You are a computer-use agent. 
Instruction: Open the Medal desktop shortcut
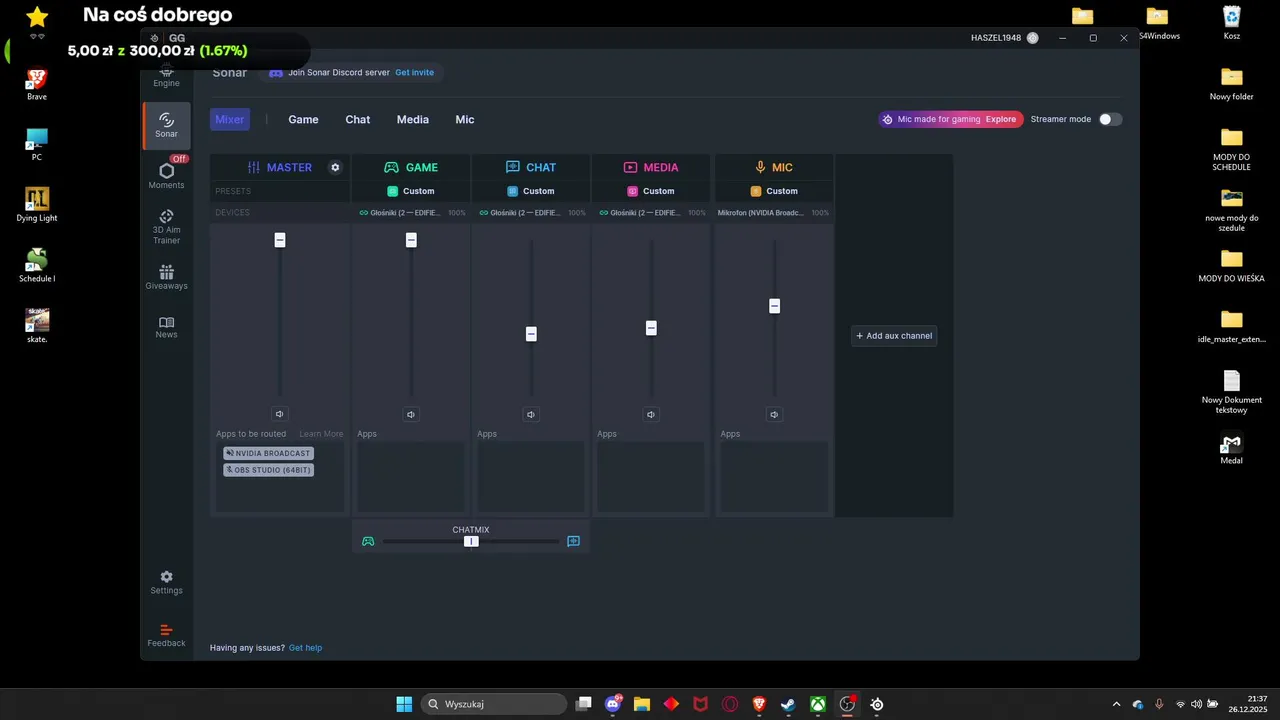click(x=1232, y=449)
